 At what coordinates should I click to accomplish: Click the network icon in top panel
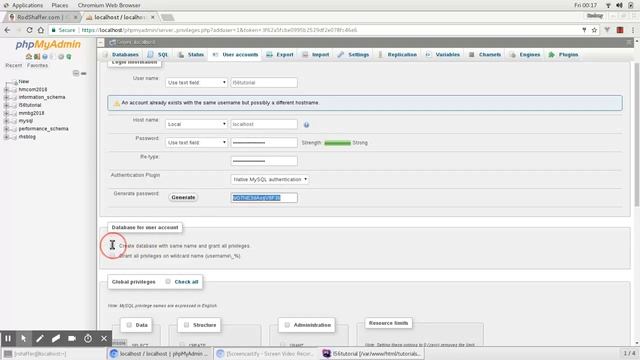(x=608, y=5)
